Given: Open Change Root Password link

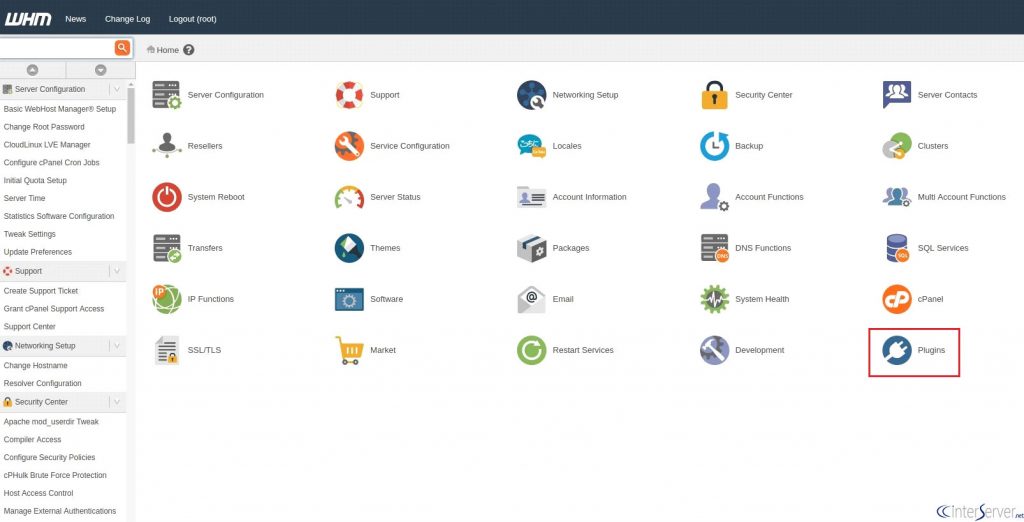Looking at the screenshot, I should [44, 127].
